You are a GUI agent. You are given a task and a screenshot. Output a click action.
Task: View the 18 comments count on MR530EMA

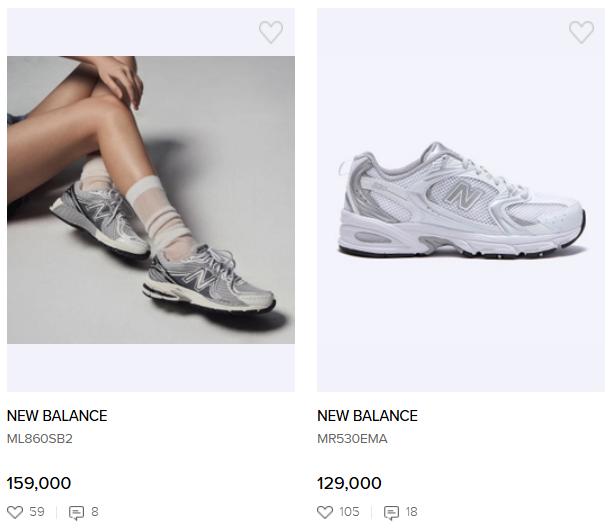(411, 512)
